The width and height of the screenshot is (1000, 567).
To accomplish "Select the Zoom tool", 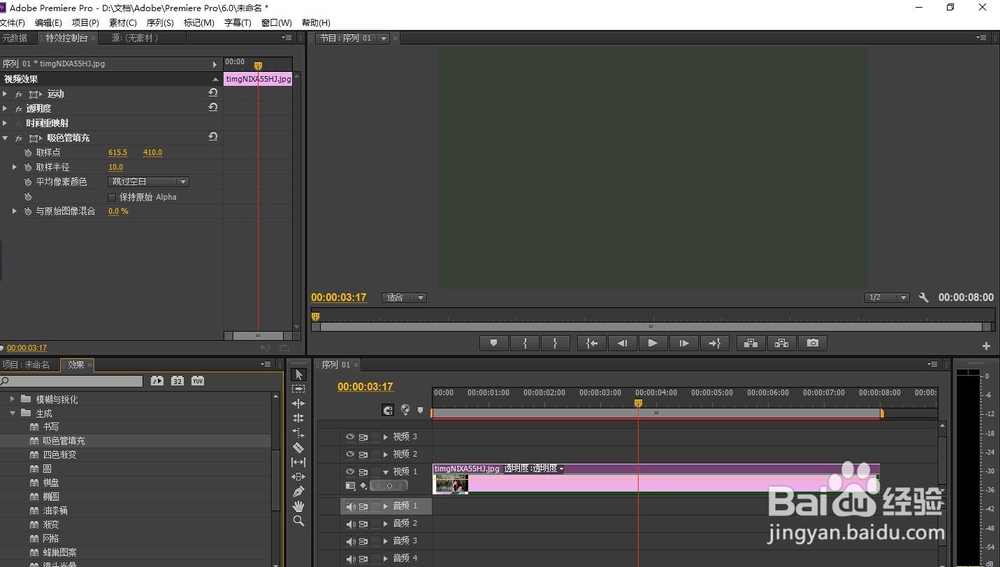I will click(298, 520).
